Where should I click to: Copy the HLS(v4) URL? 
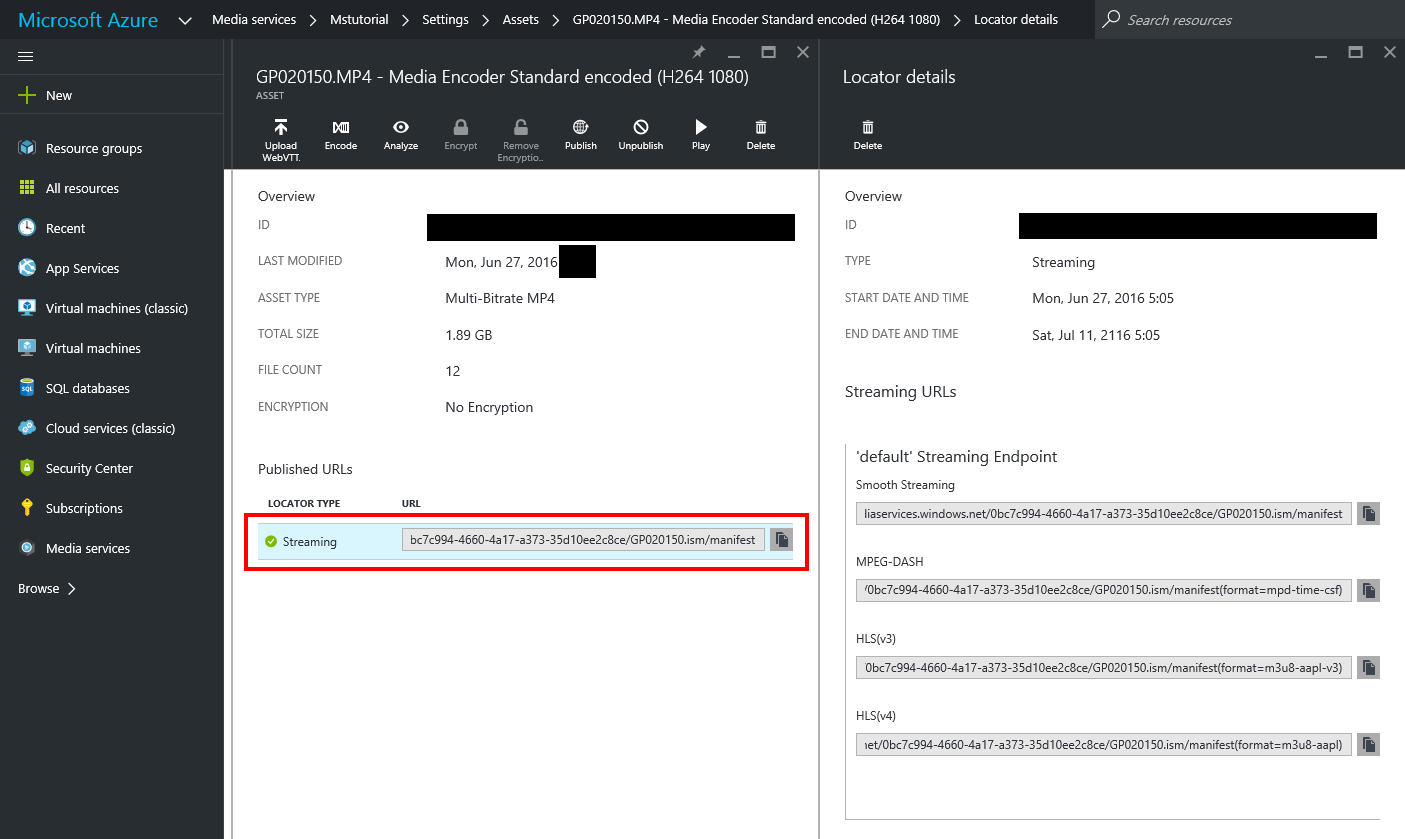click(x=1369, y=744)
